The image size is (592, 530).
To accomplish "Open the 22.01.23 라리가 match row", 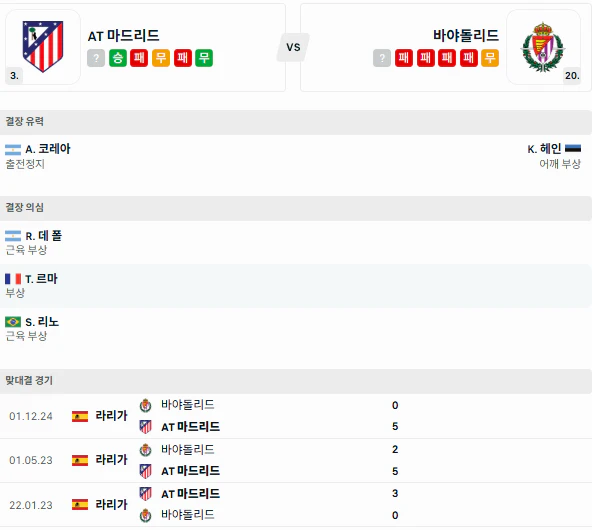I will point(296,504).
